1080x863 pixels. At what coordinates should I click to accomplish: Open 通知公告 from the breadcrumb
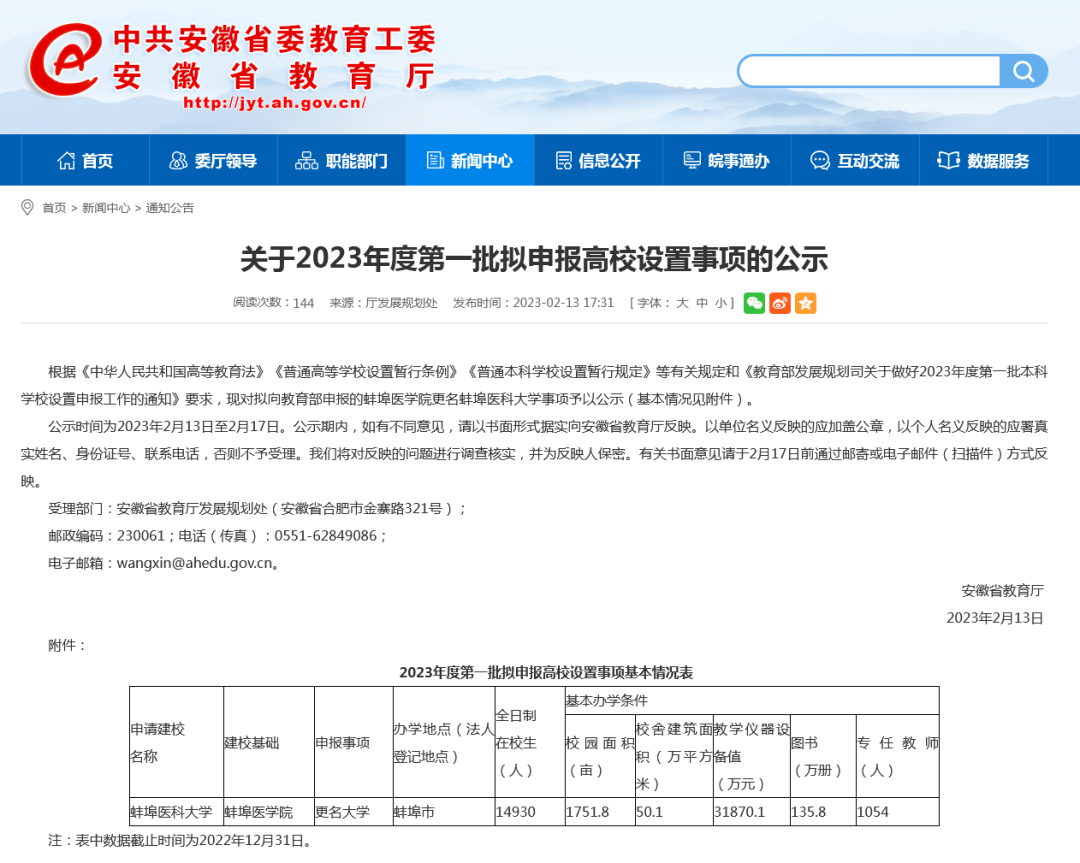tap(169, 208)
